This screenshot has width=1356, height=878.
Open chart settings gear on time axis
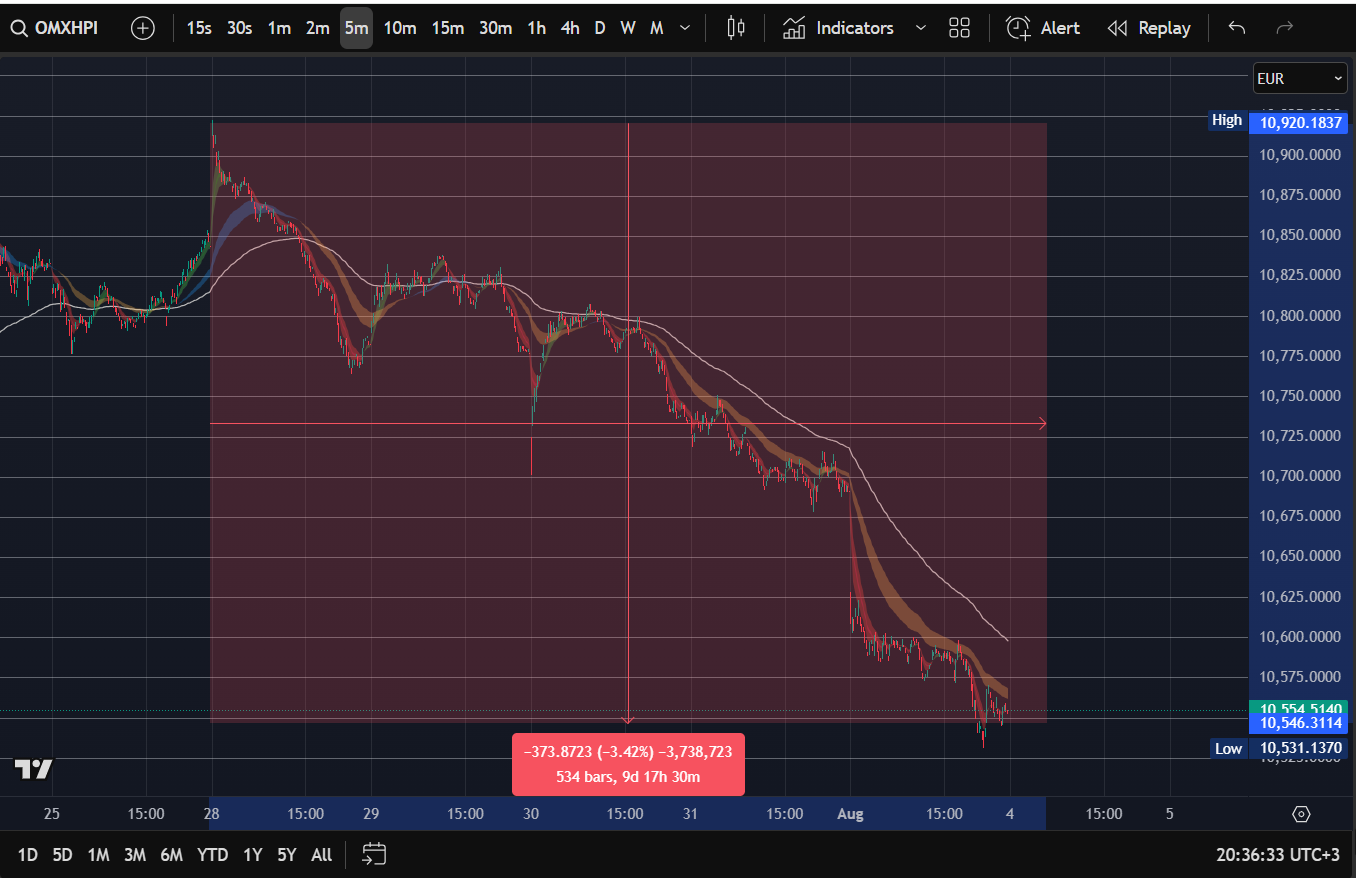coord(1301,814)
